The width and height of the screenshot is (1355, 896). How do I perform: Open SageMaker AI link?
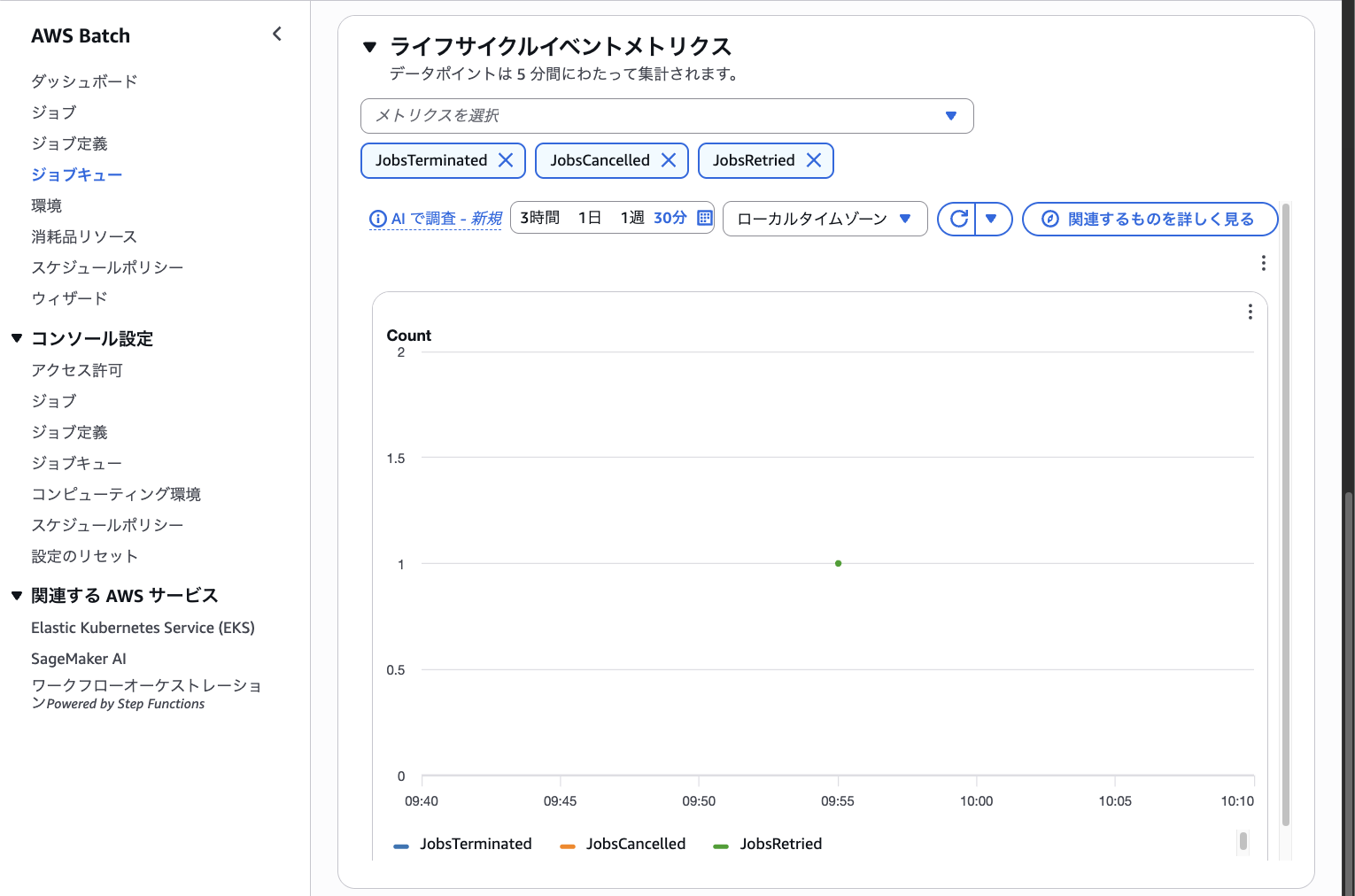pyautogui.click(x=79, y=659)
